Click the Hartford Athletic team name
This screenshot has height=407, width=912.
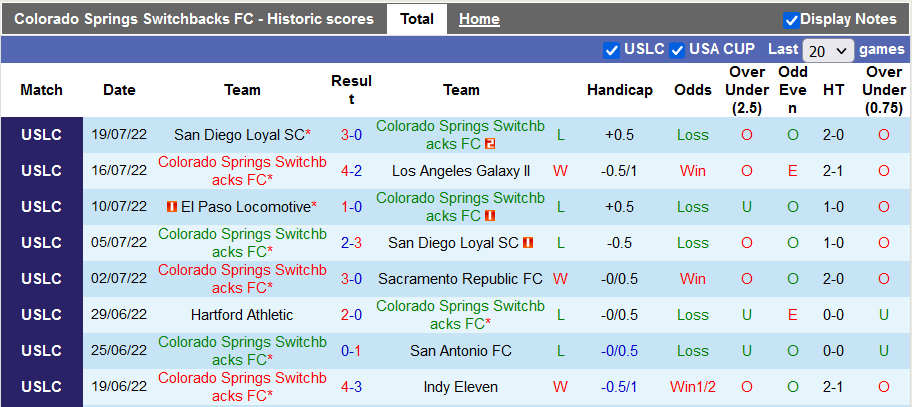(242, 315)
